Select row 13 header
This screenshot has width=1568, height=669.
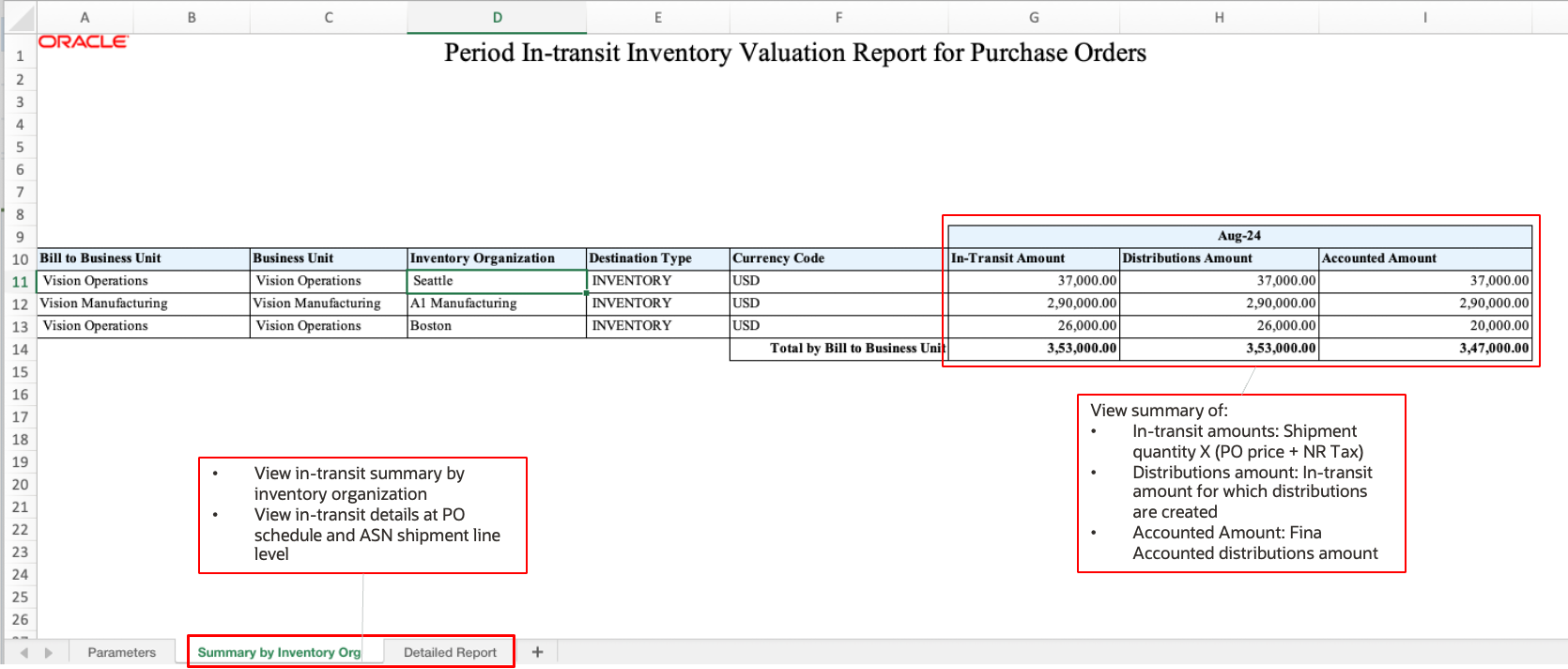point(20,327)
